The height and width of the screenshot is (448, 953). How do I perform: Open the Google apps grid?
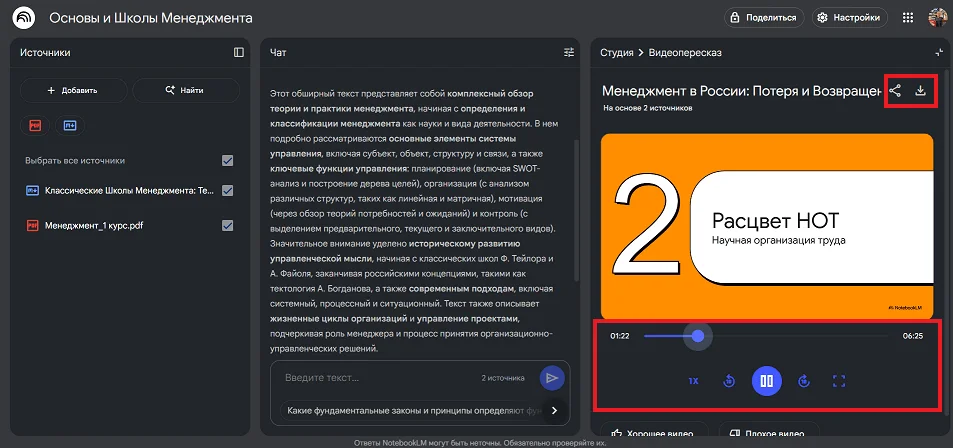pos(908,18)
